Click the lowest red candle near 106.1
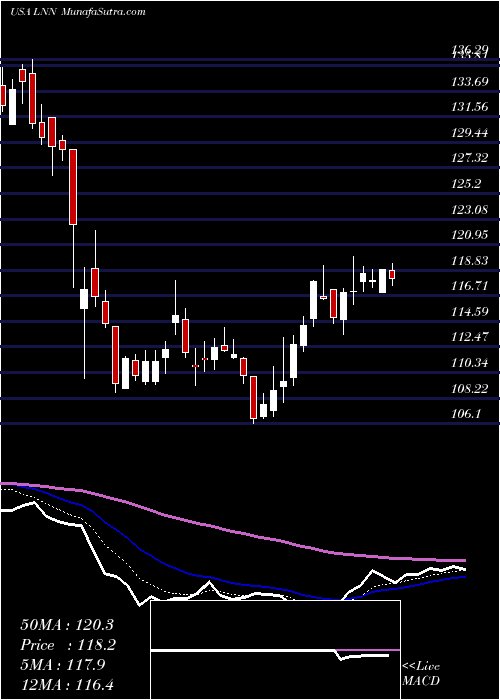 (254, 397)
